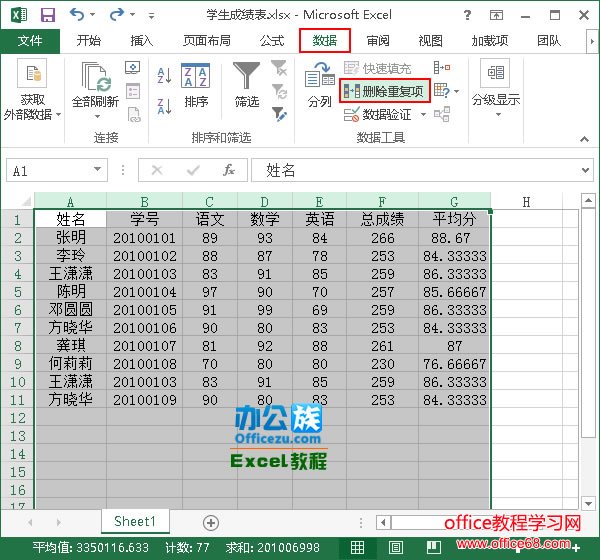This screenshot has width=600, height=560.
Task: Click the vertical scrollbar down arrow
Action: pos(588,503)
